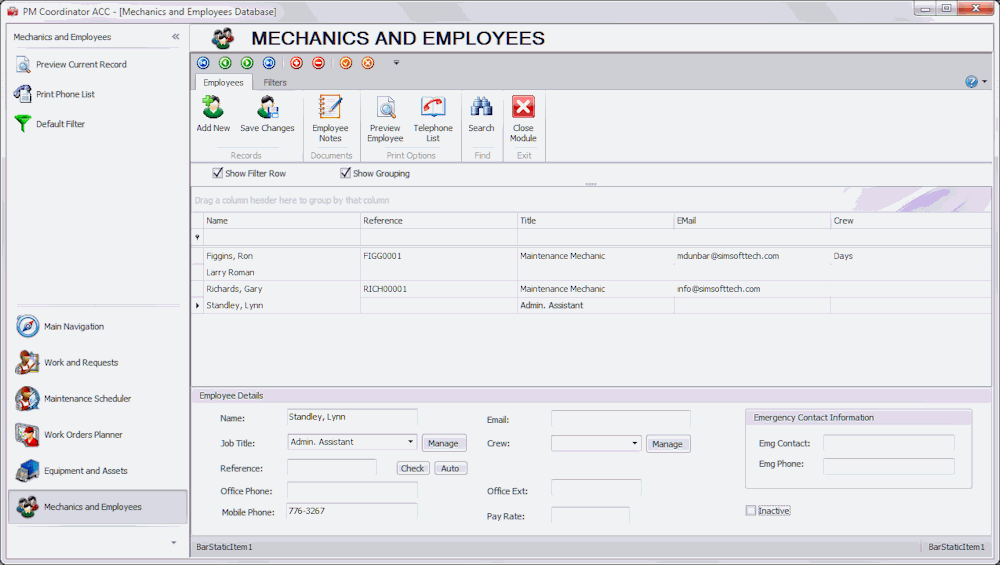The height and width of the screenshot is (565, 1000).
Task: Select the Employees ribbon tab
Action: pos(223,82)
